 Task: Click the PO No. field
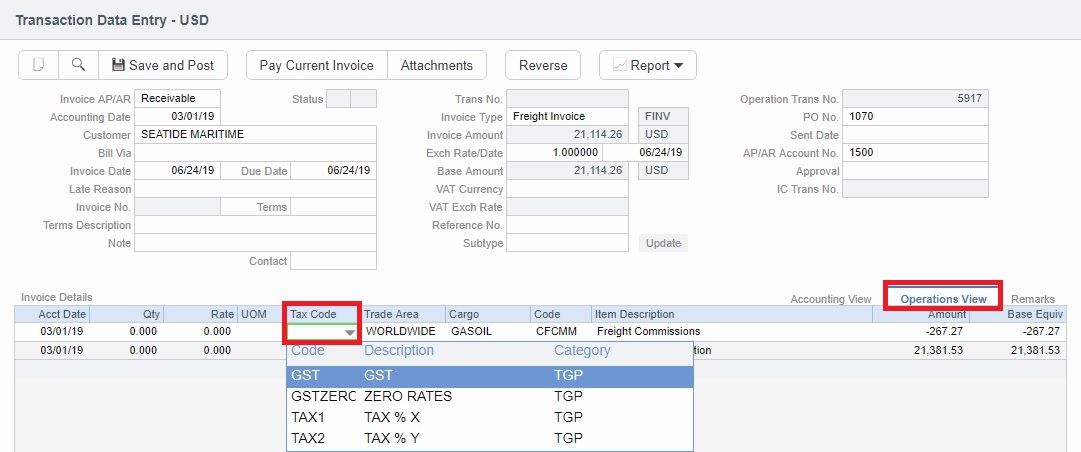click(x=916, y=117)
